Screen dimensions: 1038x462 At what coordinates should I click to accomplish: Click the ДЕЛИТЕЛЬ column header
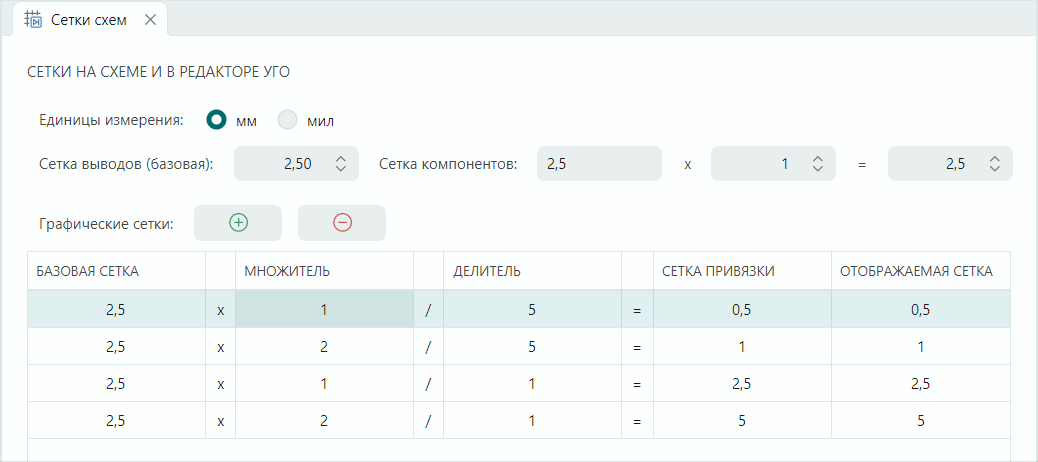click(532, 271)
